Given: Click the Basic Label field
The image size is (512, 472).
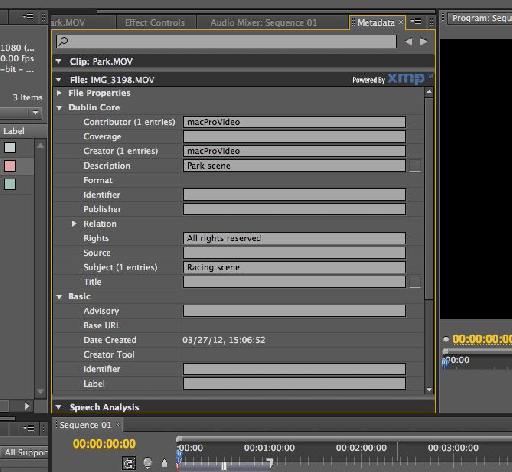Looking at the screenshot, I should (x=294, y=384).
